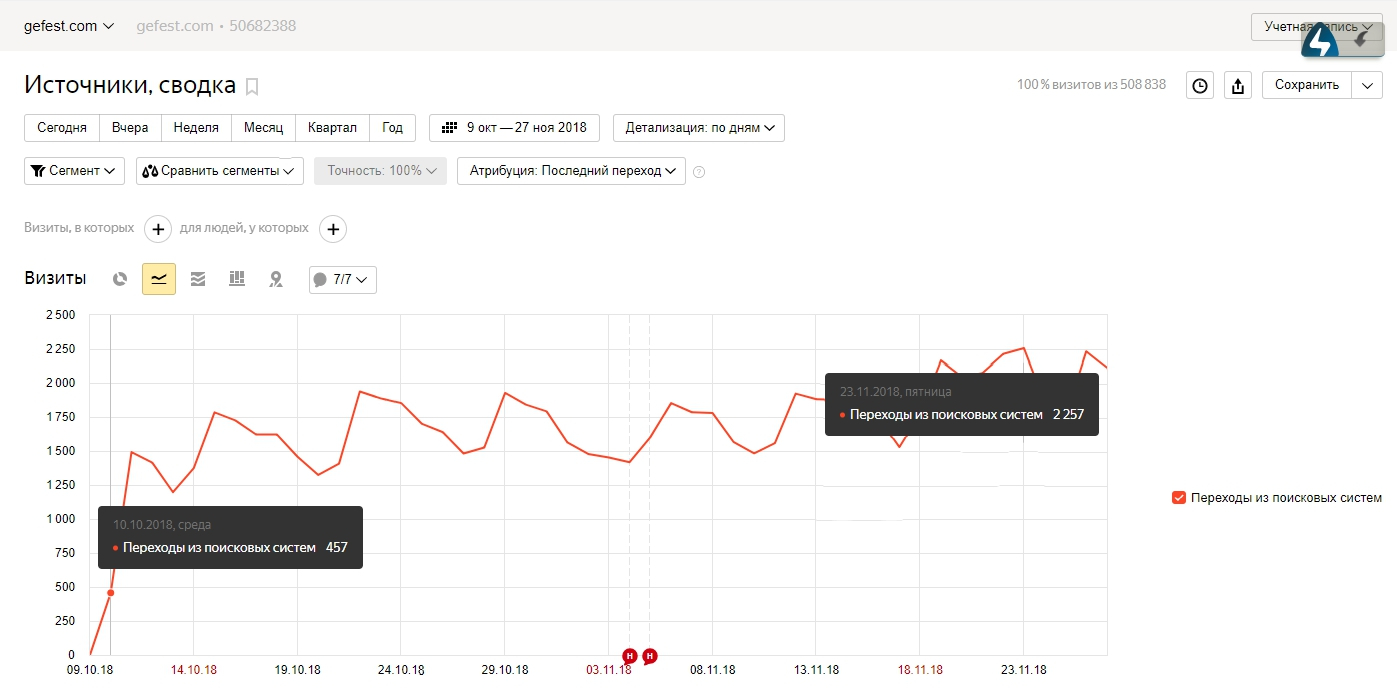Screen dimensions: 1397x690
Task: Select the Квартал period
Action: pyautogui.click(x=332, y=128)
